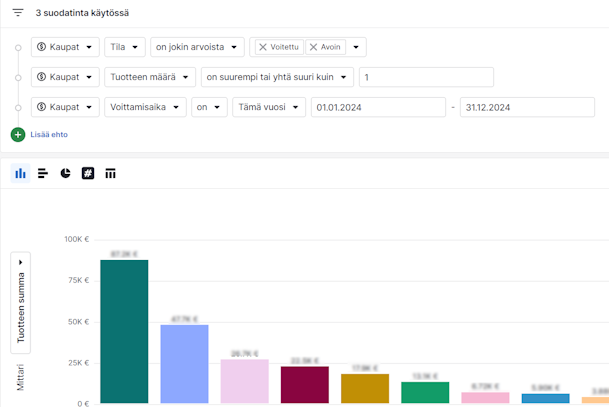Select the scorecard number view icon
609x407 pixels.
point(88,173)
